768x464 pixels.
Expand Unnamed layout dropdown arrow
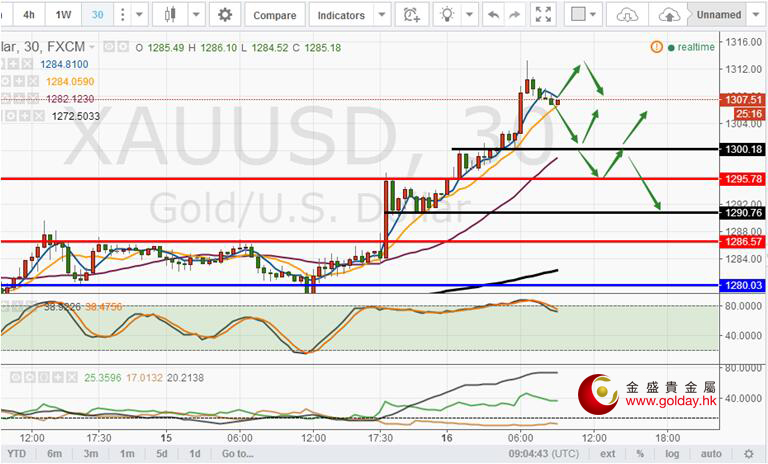tap(755, 15)
